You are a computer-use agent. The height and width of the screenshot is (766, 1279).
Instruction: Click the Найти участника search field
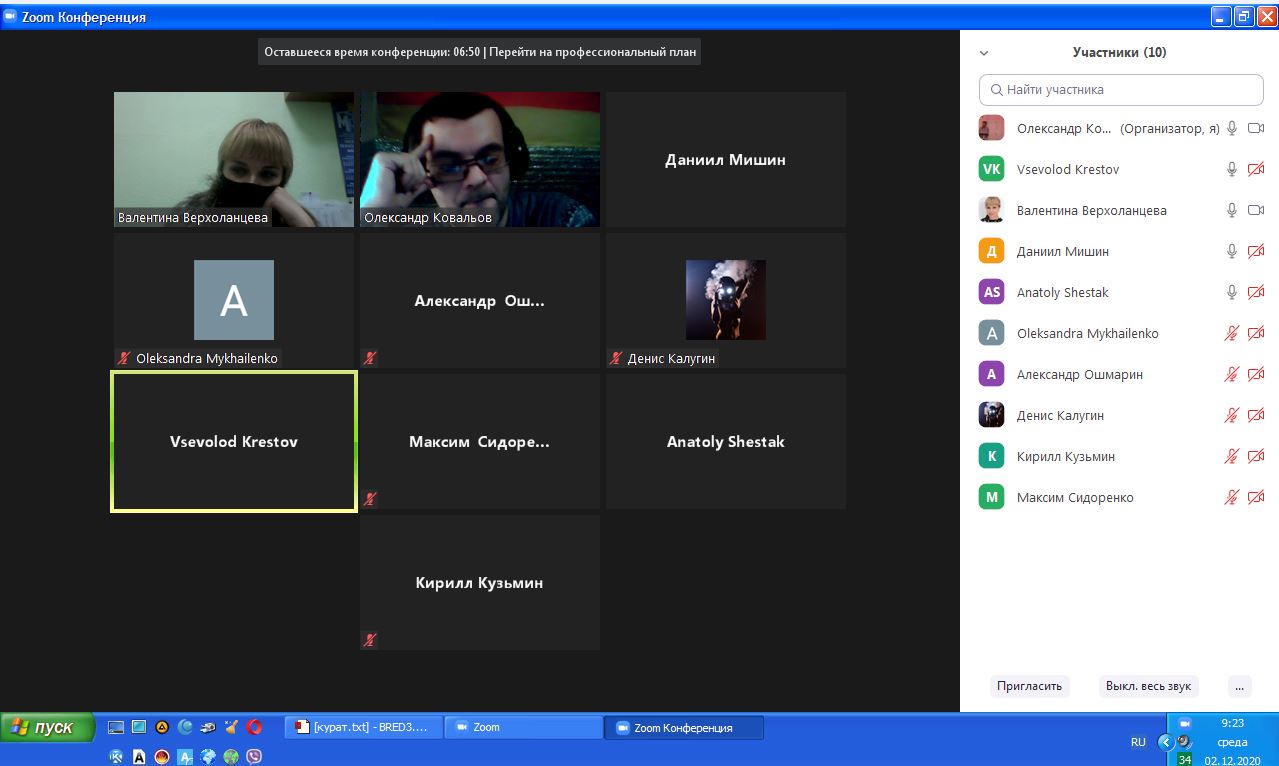(1121, 90)
